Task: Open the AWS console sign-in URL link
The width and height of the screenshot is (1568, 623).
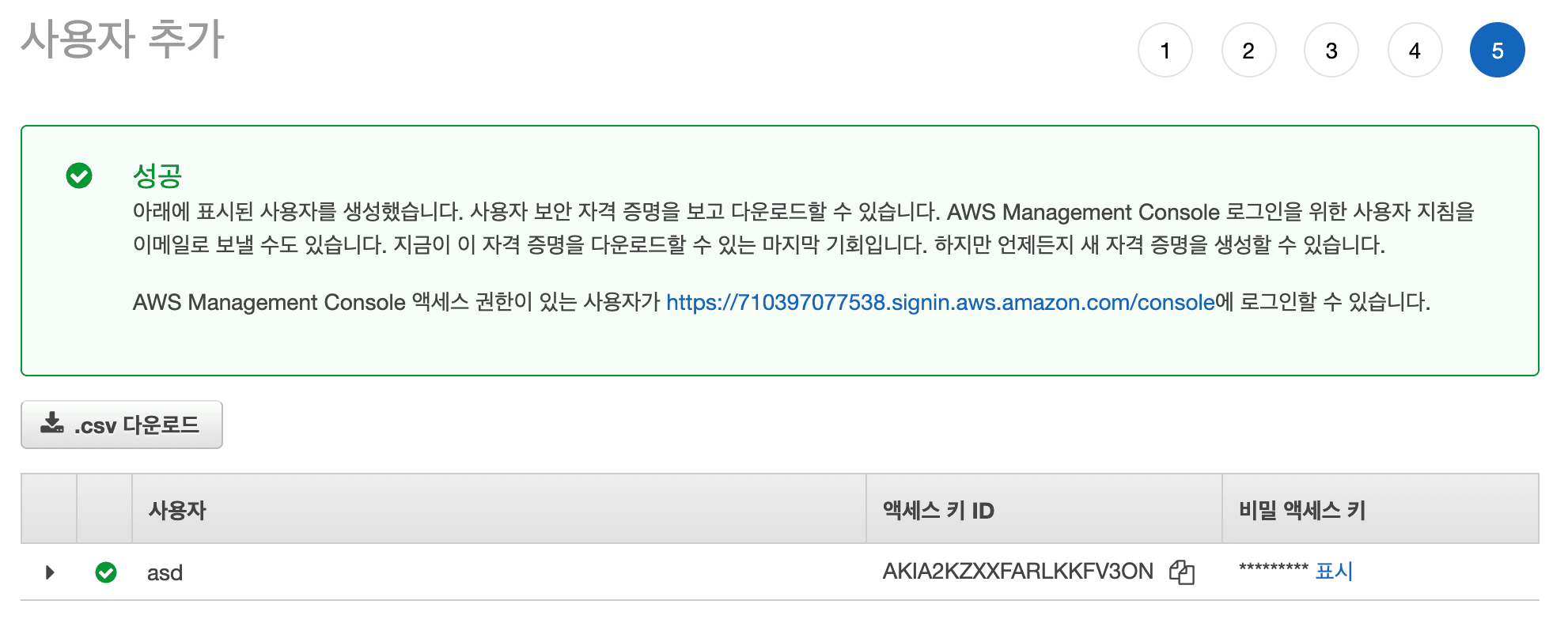Action: tap(940, 302)
